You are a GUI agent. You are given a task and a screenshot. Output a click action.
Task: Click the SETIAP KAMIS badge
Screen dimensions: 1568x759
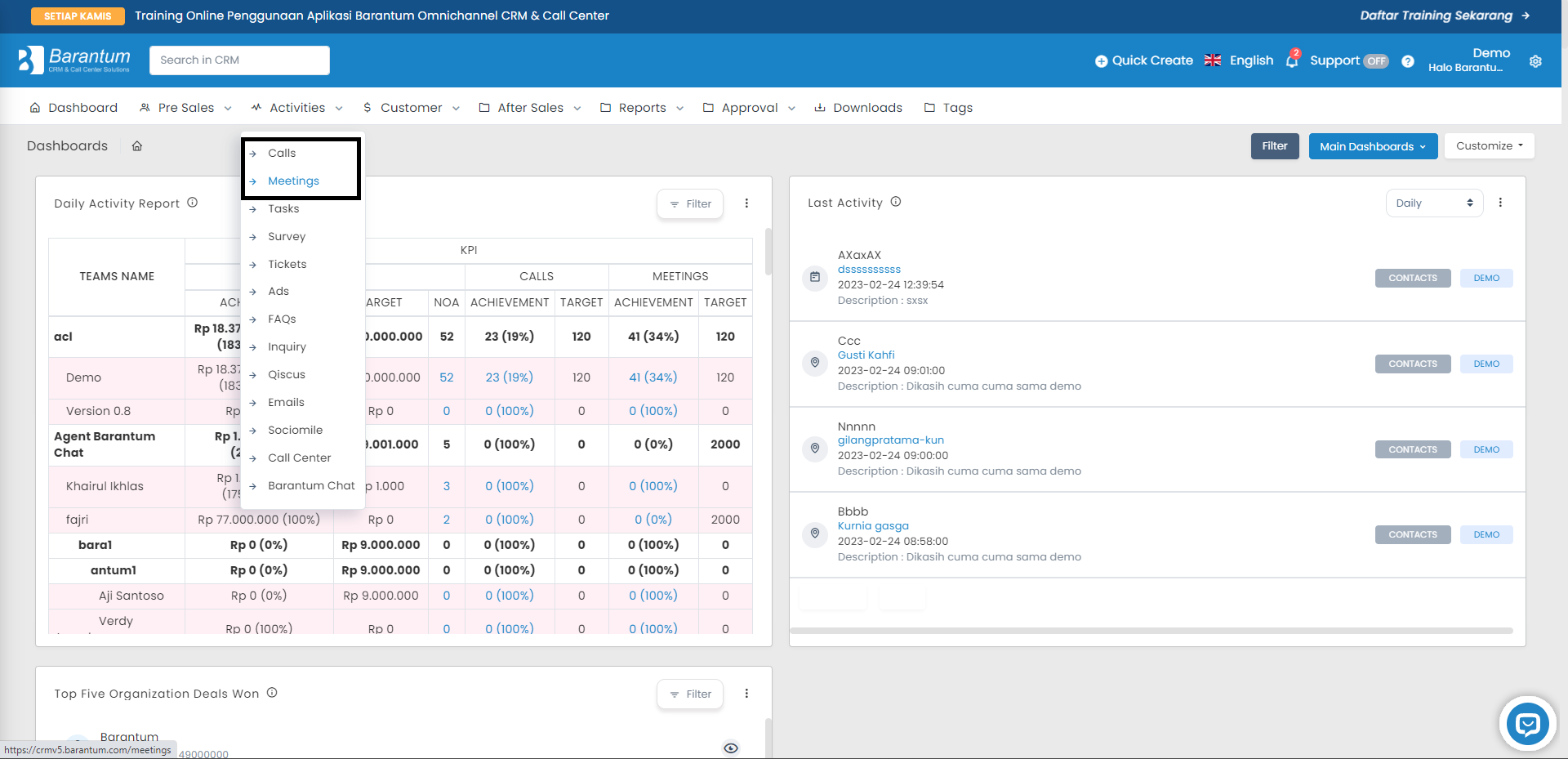(x=78, y=16)
